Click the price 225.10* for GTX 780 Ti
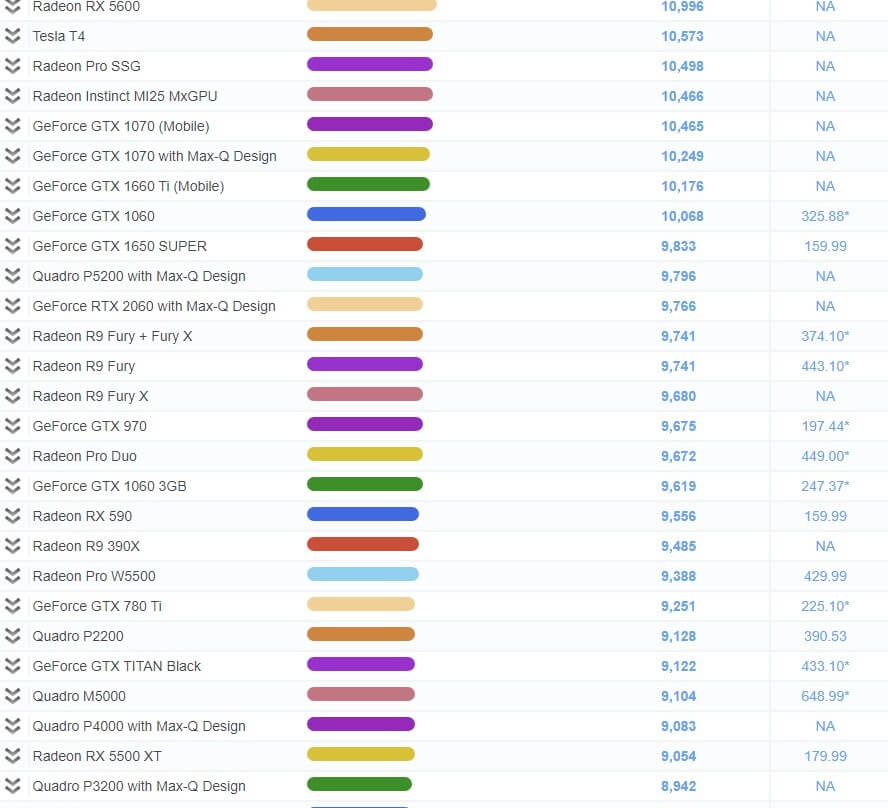This screenshot has height=808, width=888. (825, 606)
